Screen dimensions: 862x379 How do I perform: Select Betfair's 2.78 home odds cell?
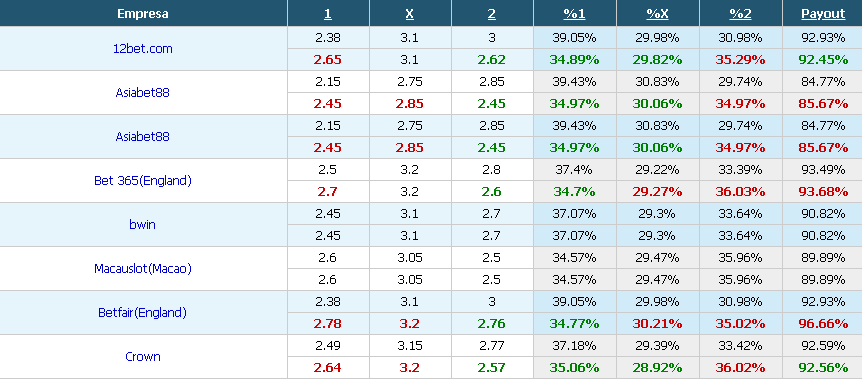tap(328, 323)
